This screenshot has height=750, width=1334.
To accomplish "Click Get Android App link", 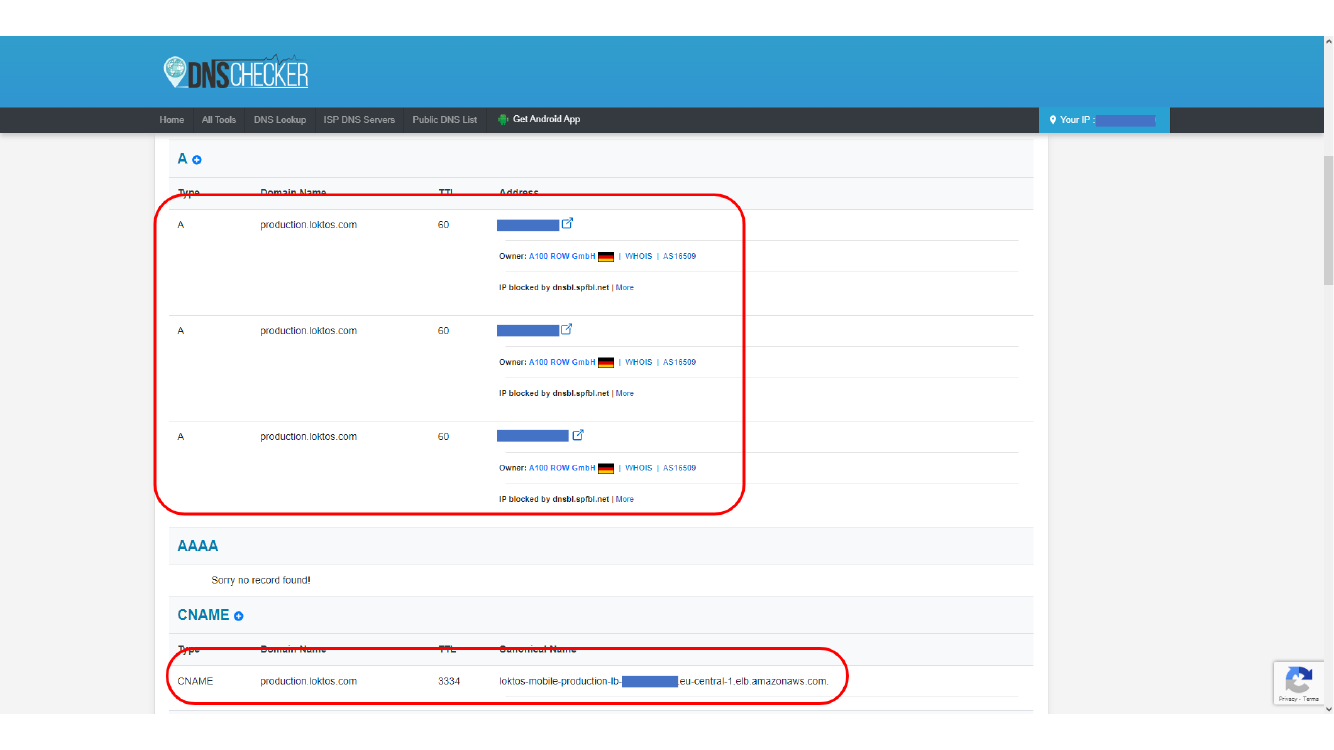I will [x=546, y=119].
